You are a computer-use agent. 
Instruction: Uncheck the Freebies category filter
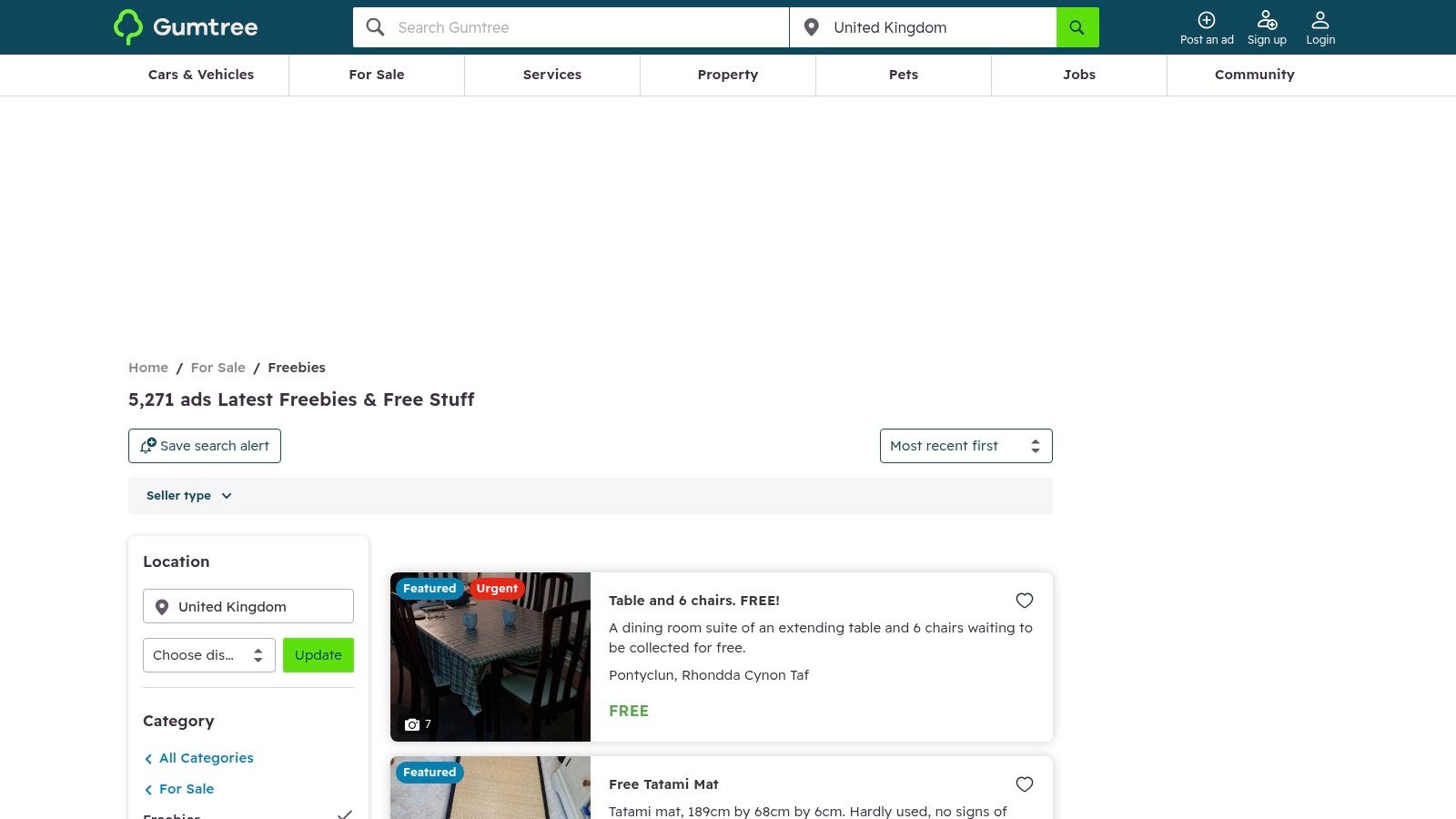pos(344,815)
